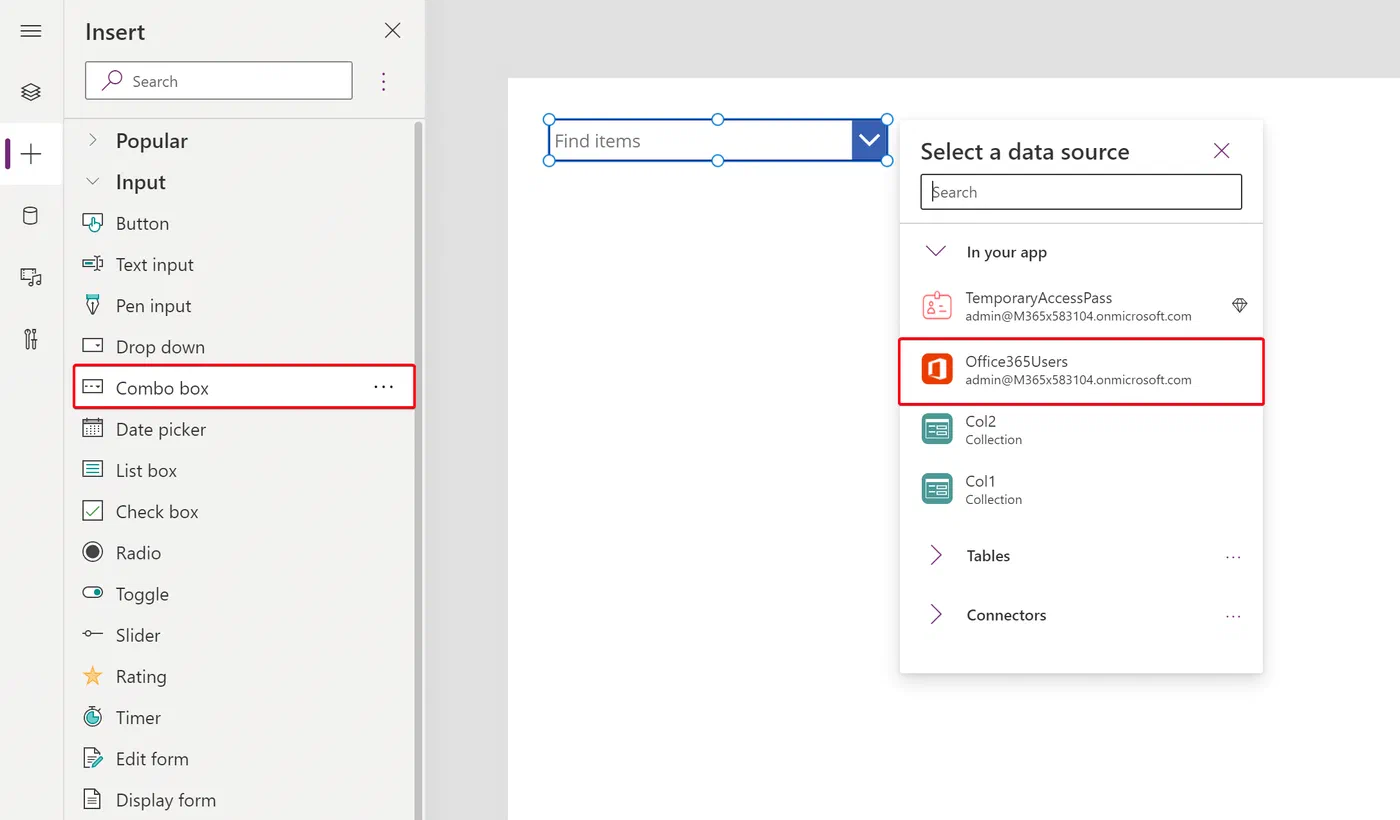Expand the Connectors section
The width and height of the screenshot is (1400, 820).
click(x=936, y=615)
